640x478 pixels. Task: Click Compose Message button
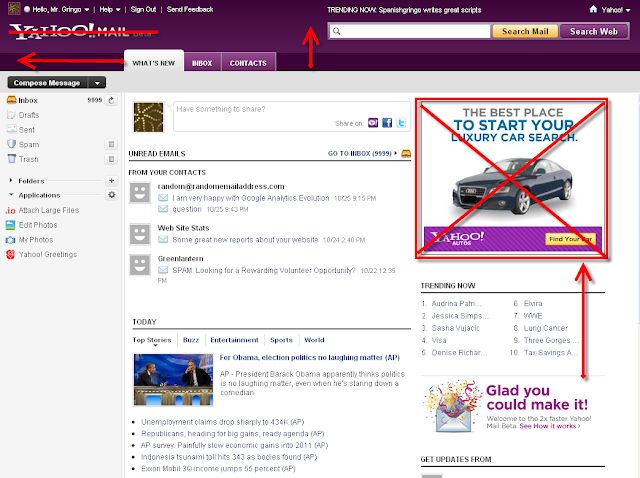(x=47, y=83)
